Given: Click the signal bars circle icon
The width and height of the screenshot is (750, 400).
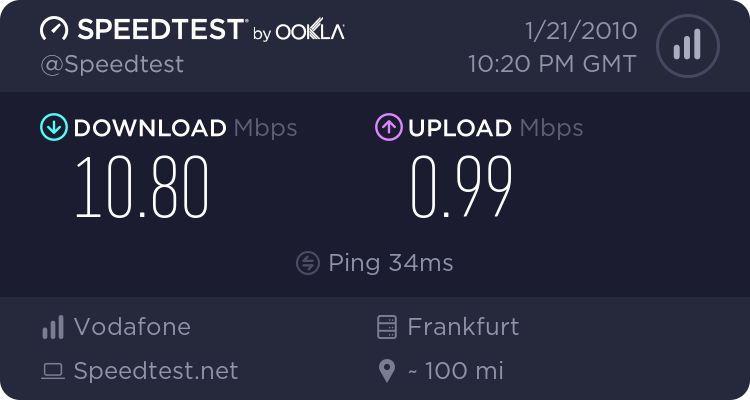Looking at the screenshot, I should coord(686,45).
